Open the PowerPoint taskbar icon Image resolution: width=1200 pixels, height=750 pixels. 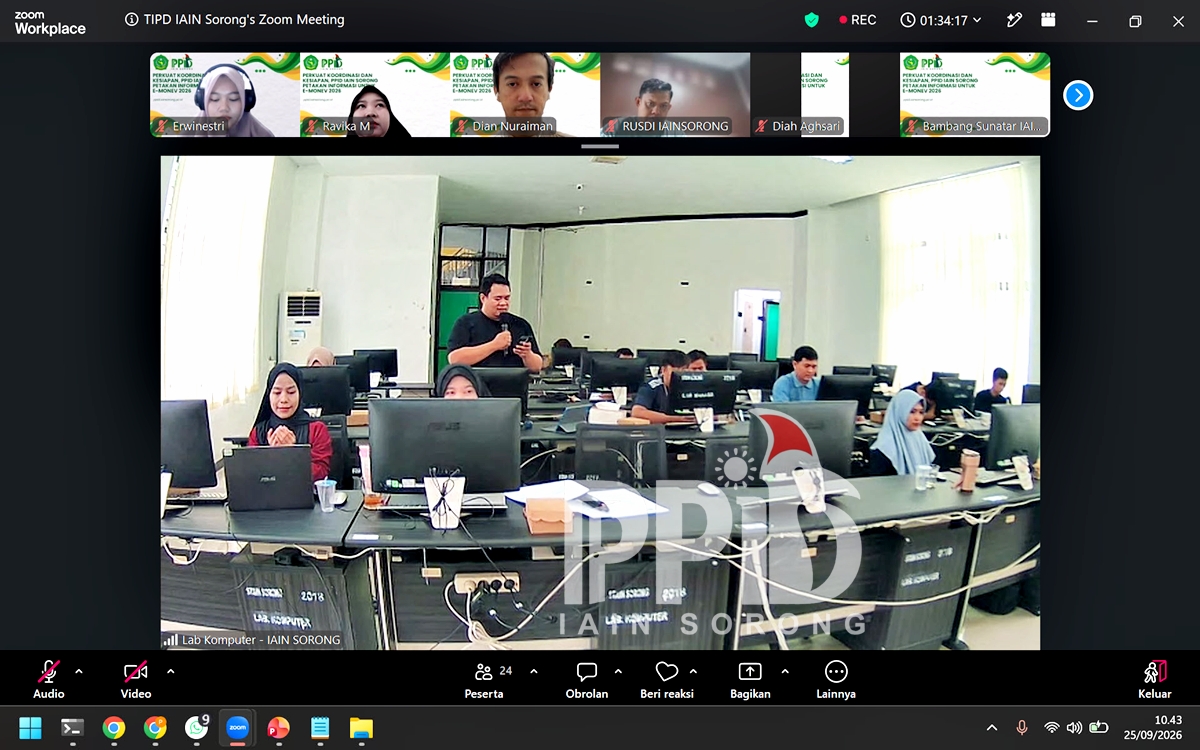point(278,727)
